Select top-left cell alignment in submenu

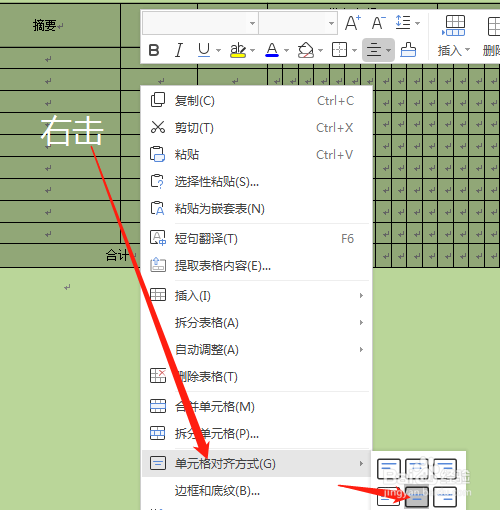(x=389, y=469)
